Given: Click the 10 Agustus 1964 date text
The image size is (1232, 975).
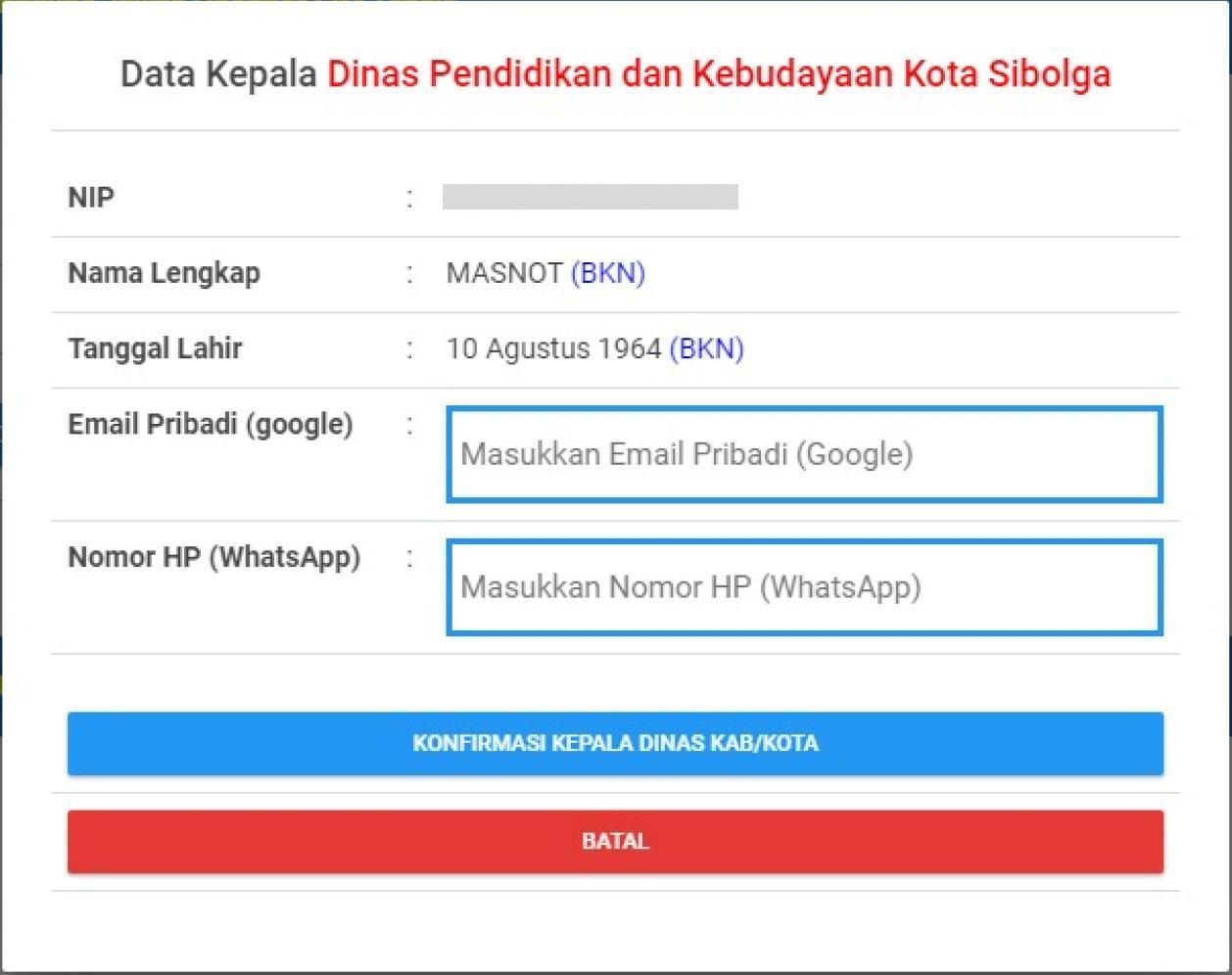Looking at the screenshot, I should (x=553, y=348).
